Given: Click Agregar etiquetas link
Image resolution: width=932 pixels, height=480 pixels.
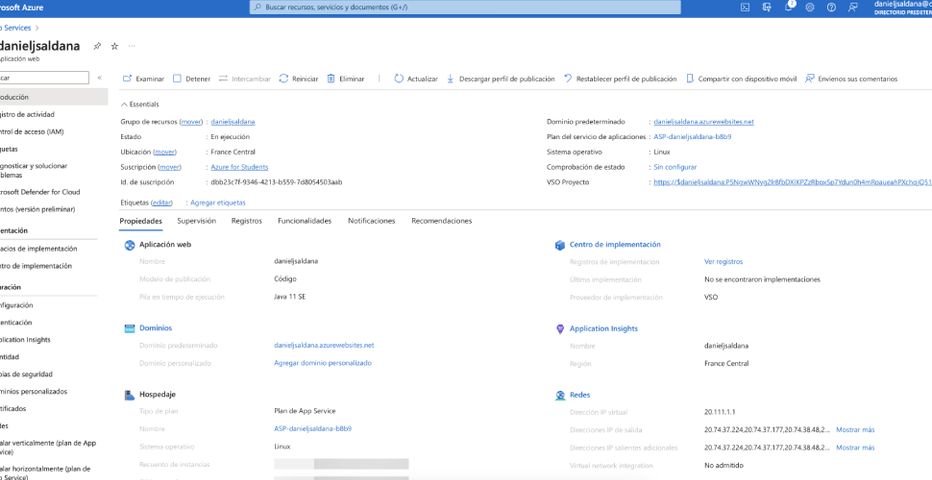Looking at the screenshot, I should pyautogui.click(x=218, y=203).
